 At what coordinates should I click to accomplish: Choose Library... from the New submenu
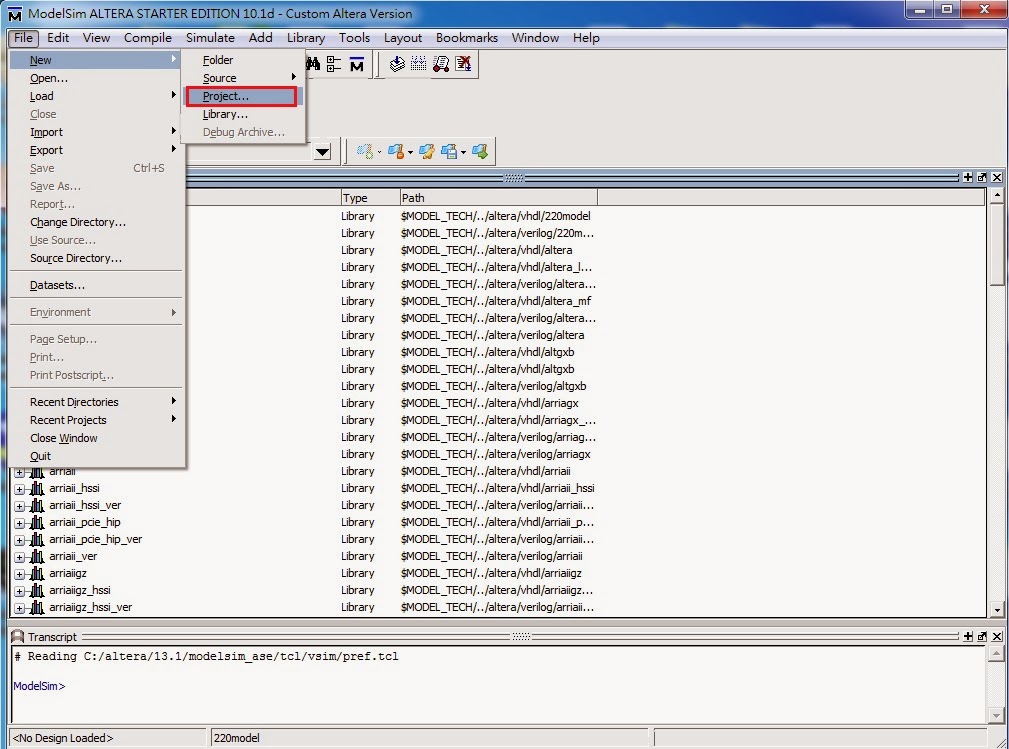tap(243, 114)
